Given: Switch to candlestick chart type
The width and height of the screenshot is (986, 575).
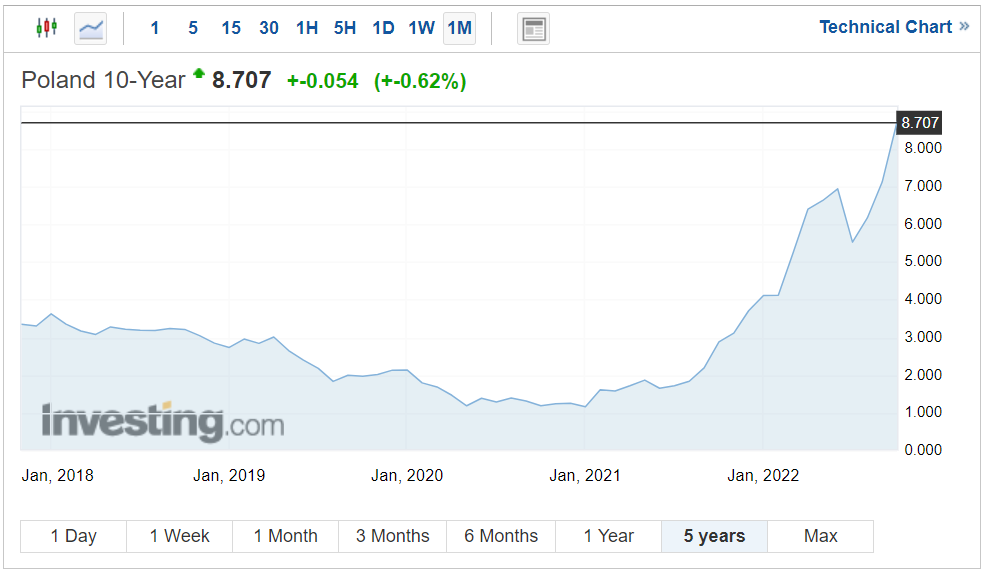Looking at the screenshot, I should coord(46,28).
